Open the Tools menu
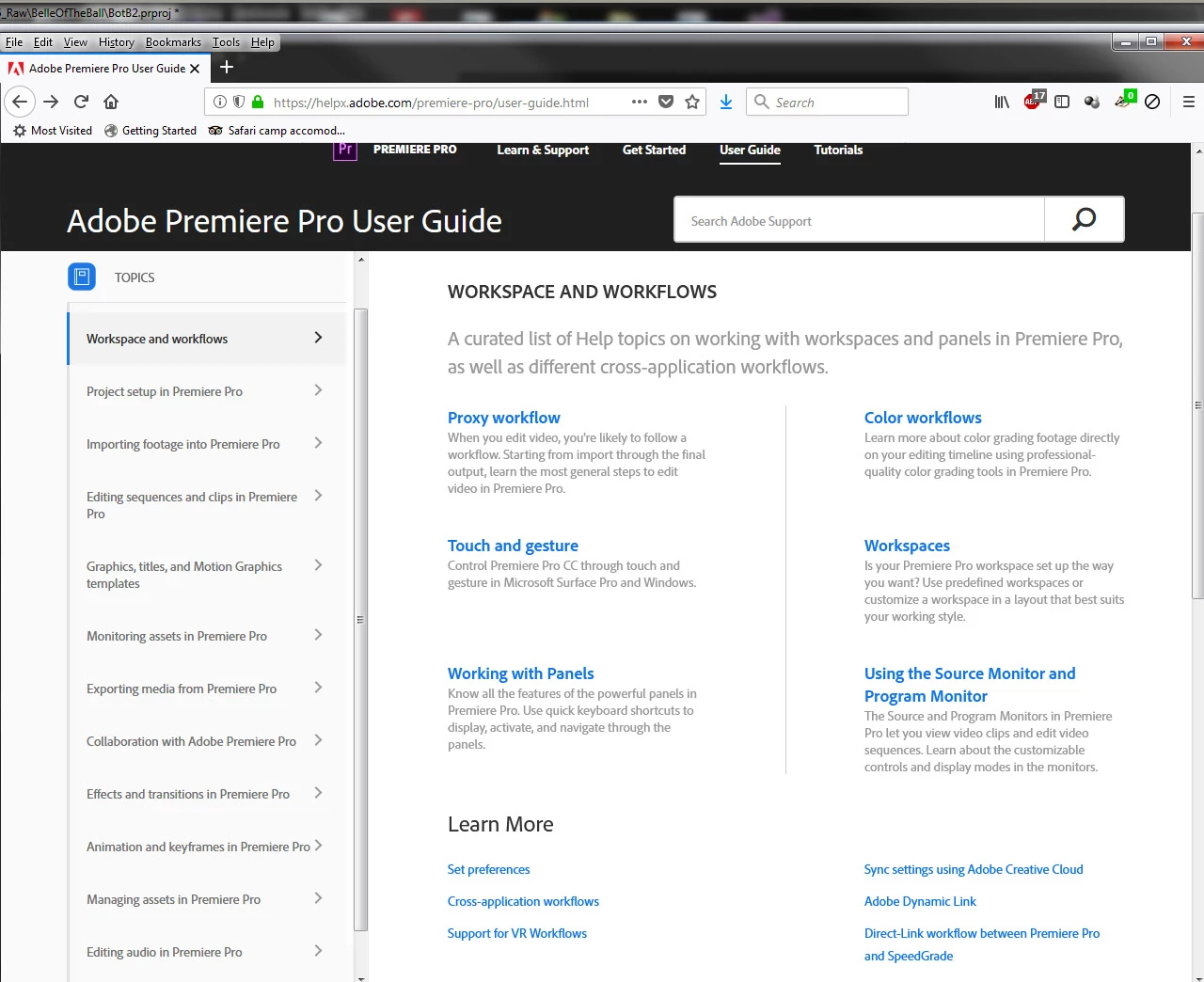 click(x=226, y=42)
